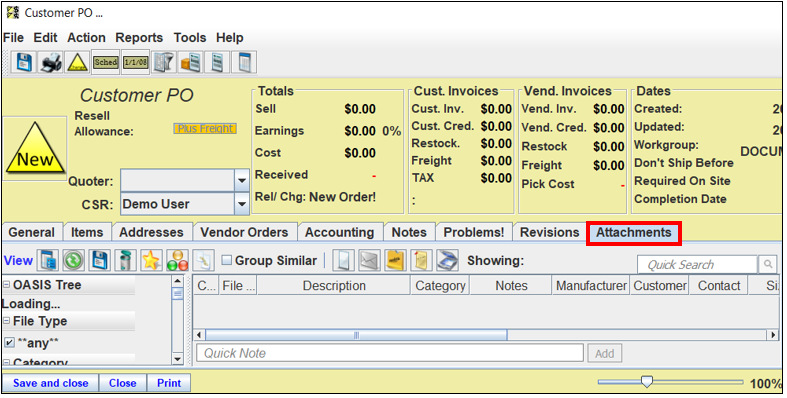787x398 pixels.
Task: Open the Reports menu
Action: point(139,38)
